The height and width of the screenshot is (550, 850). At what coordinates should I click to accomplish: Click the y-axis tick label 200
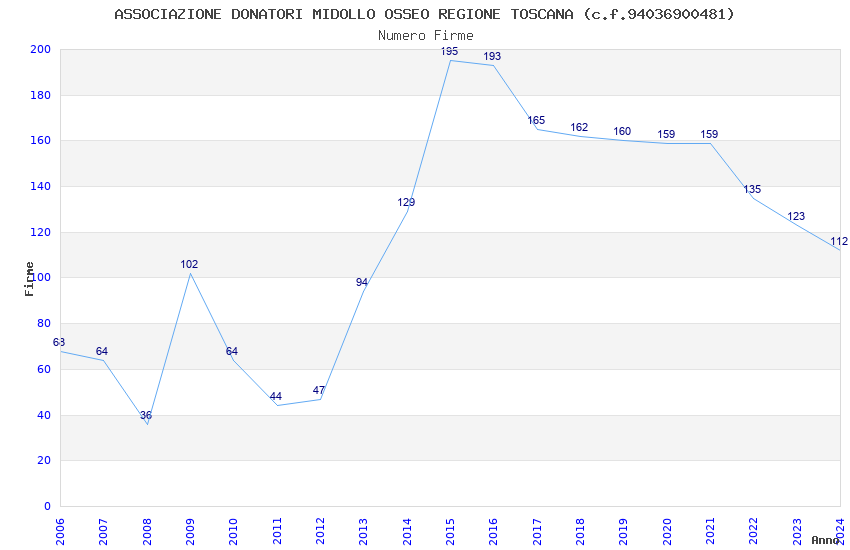pos(41,49)
